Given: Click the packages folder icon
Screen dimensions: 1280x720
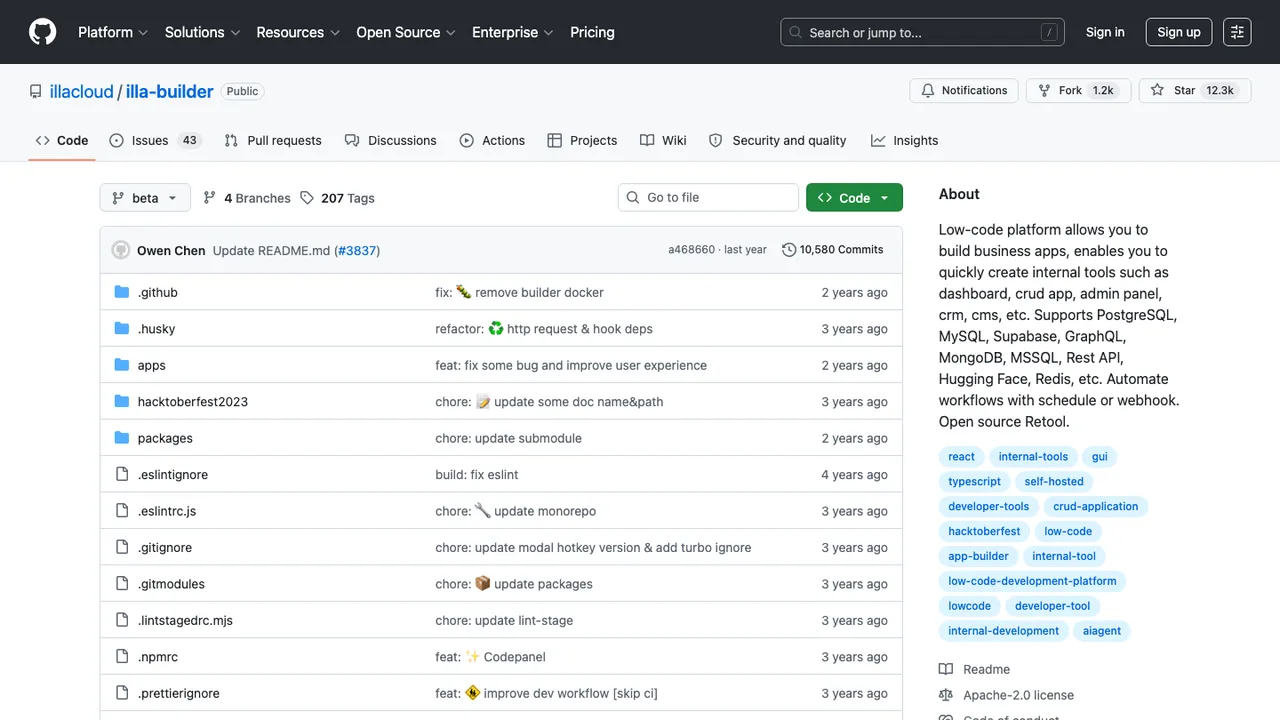Looking at the screenshot, I should pos(122,438).
